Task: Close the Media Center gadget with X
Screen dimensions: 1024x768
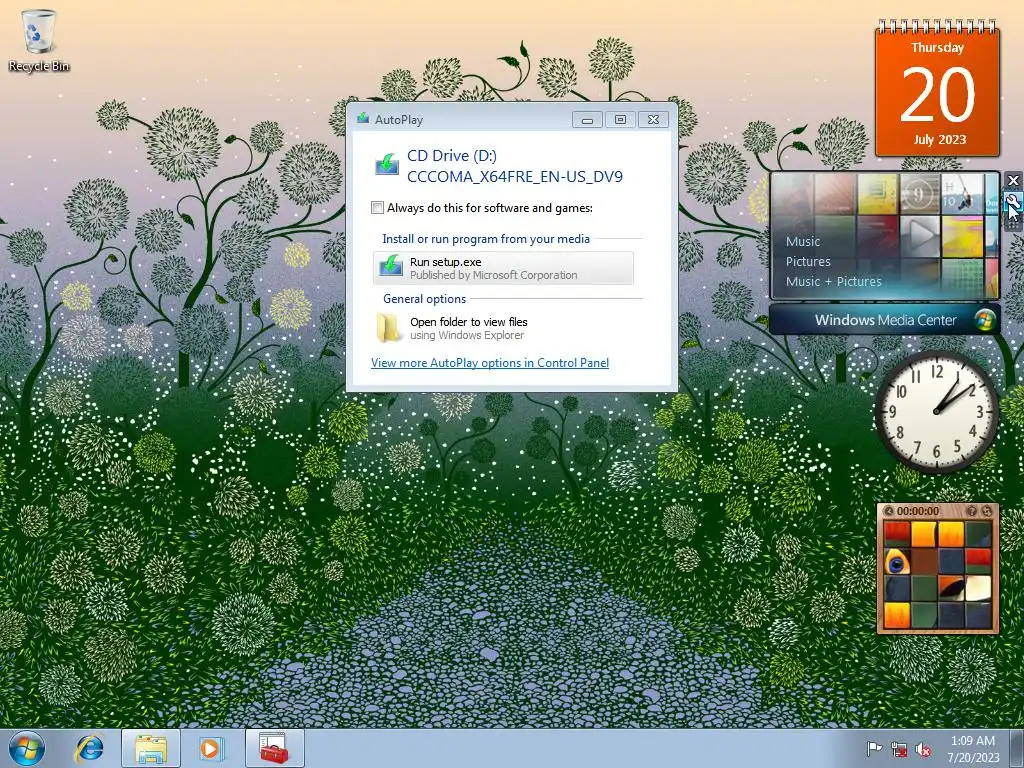Action: pos(1013,180)
